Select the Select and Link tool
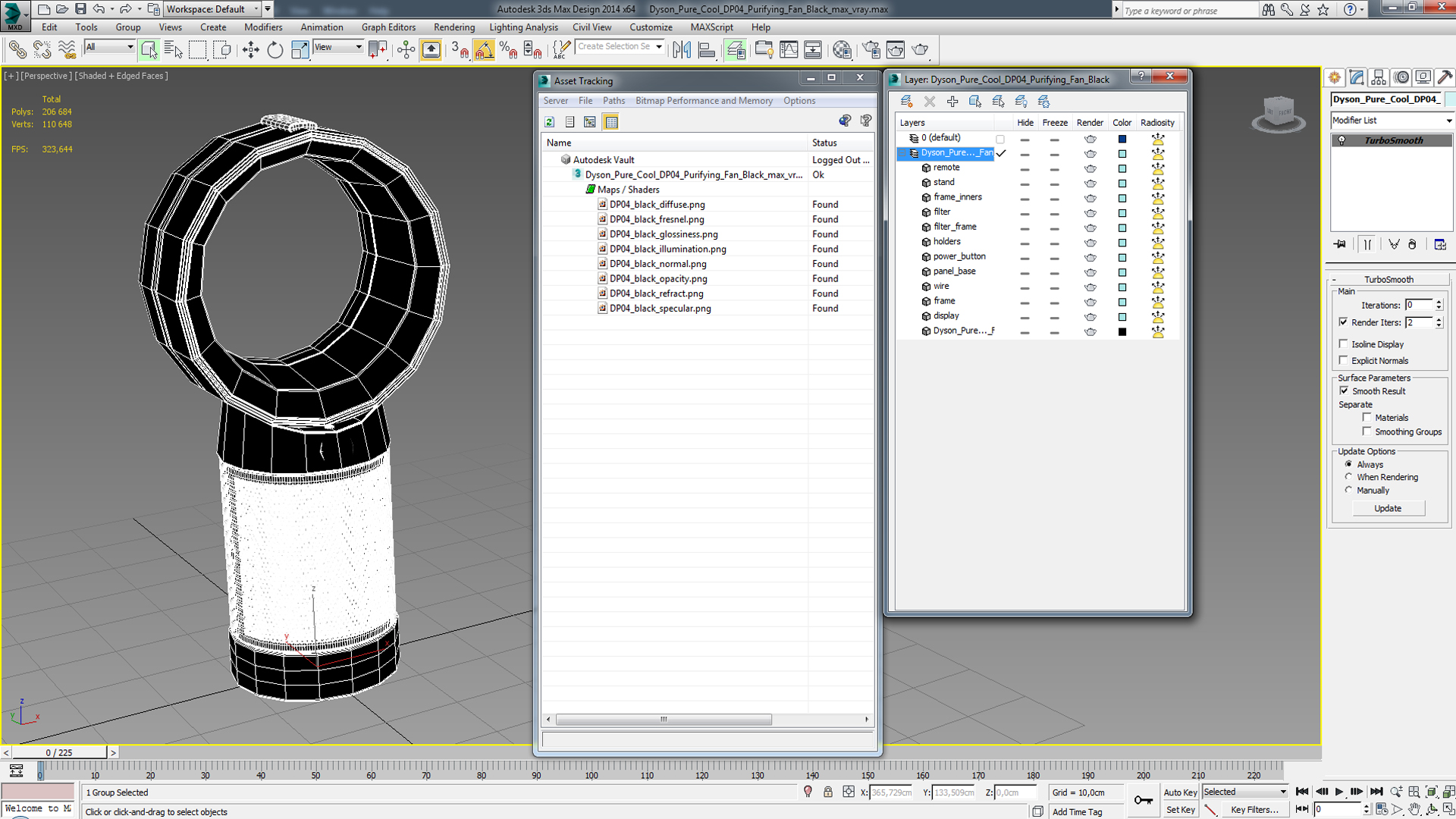Viewport: 1456px width, 819px height. click(x=17, y=50)
